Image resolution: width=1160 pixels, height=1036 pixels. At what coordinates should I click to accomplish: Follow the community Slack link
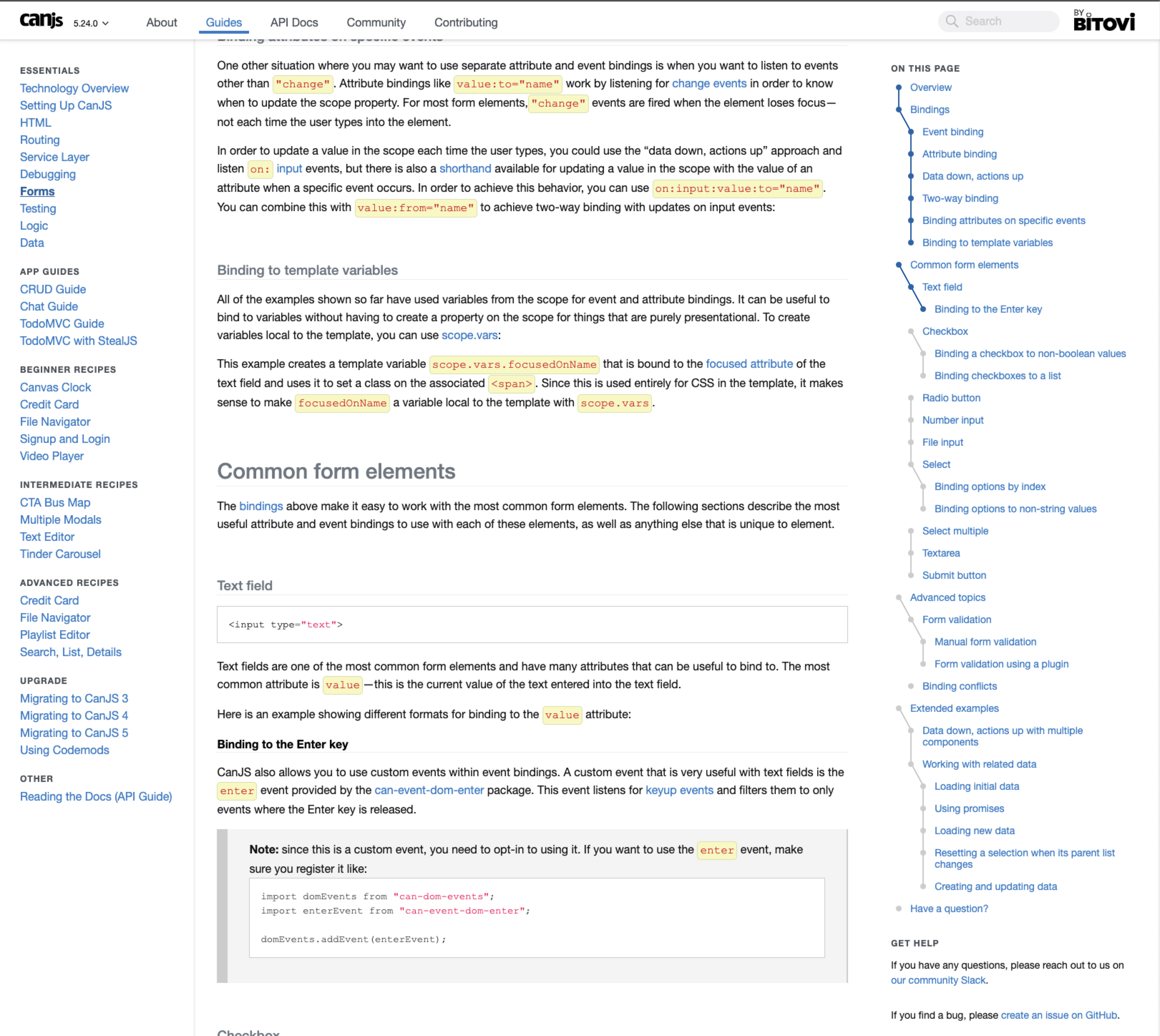pyautogui.click(x=938, y=980)
